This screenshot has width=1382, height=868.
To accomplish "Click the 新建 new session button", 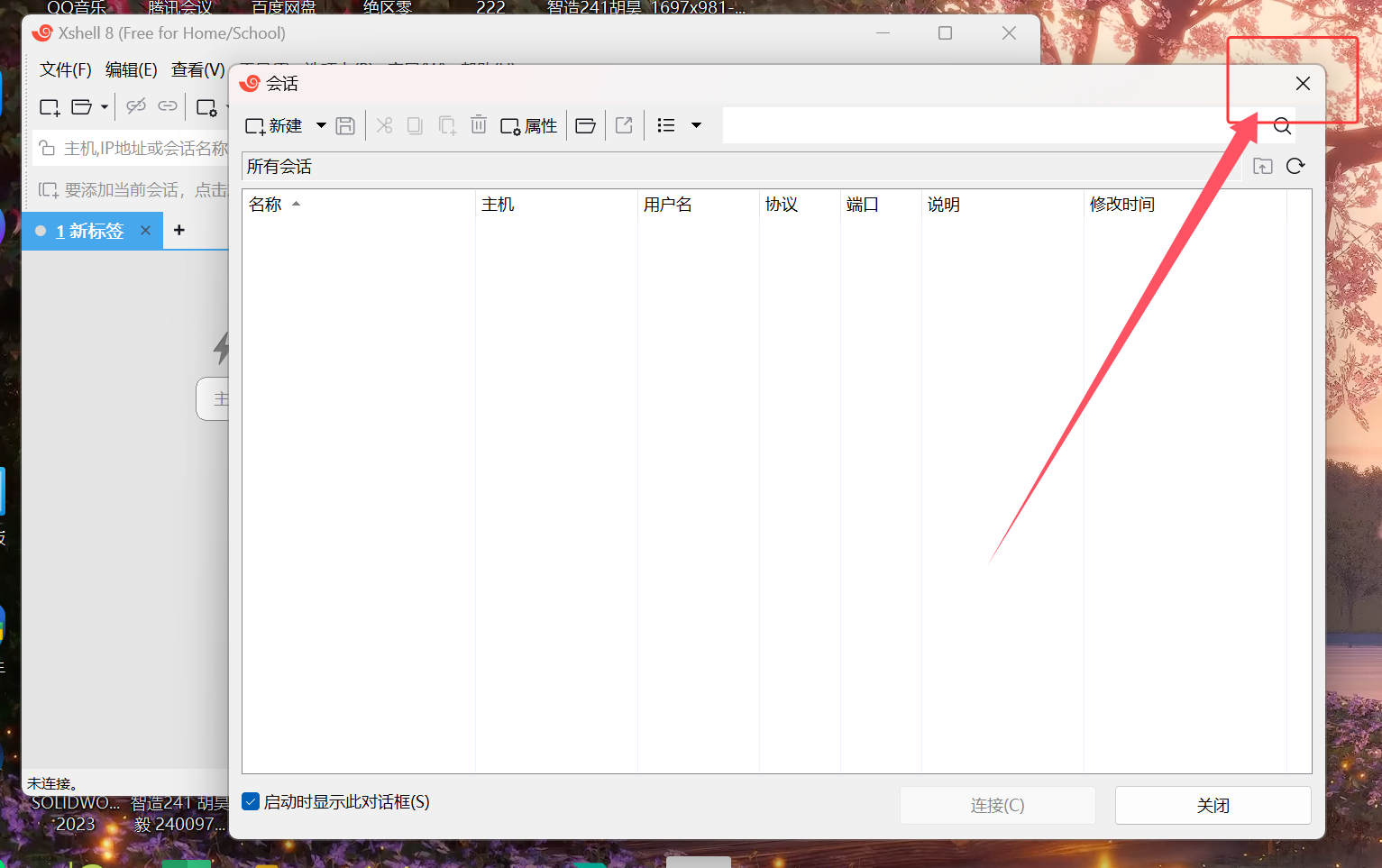I will click(274, 126).
